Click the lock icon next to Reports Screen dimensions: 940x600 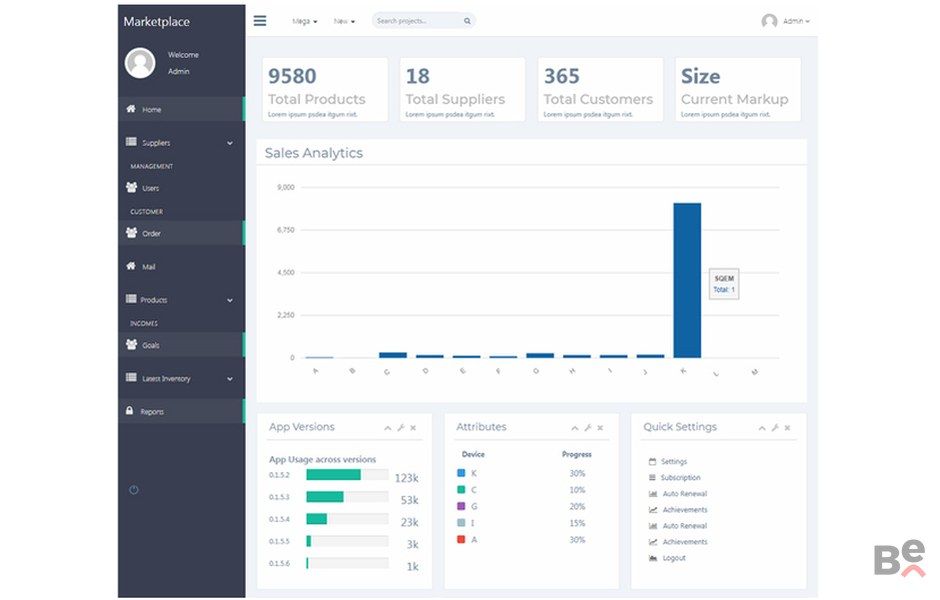[x=130, y=411]
